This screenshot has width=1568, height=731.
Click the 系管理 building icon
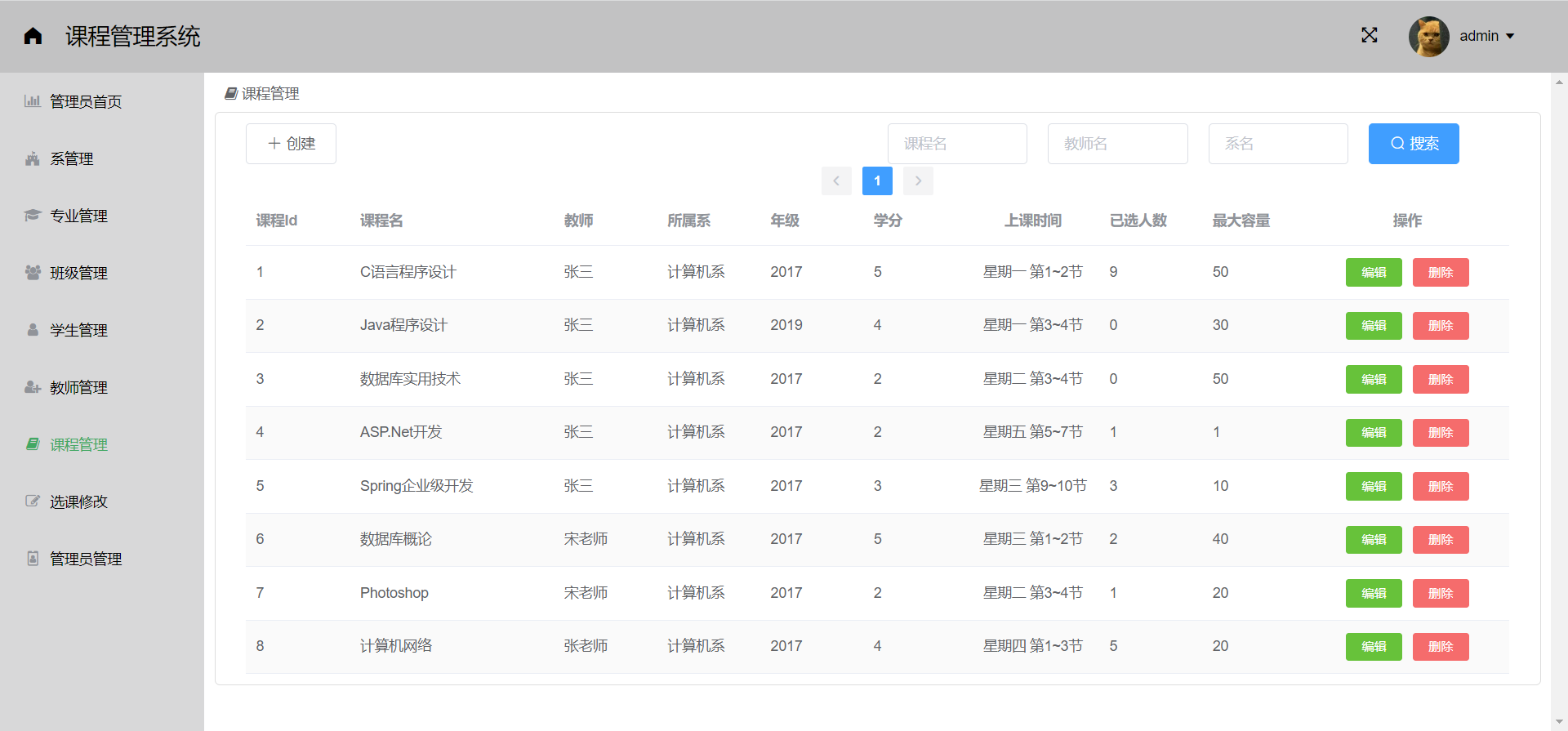pyautogui.click(x=33, y=158)
